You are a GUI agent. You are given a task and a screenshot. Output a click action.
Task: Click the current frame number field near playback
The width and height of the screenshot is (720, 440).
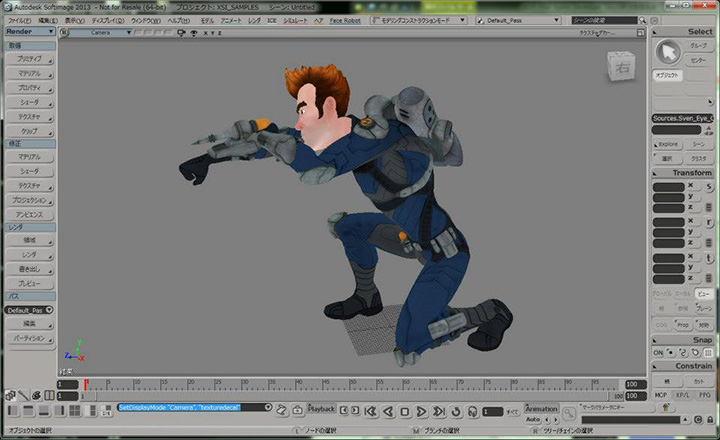pyautogui.click(x=493, y=412)
